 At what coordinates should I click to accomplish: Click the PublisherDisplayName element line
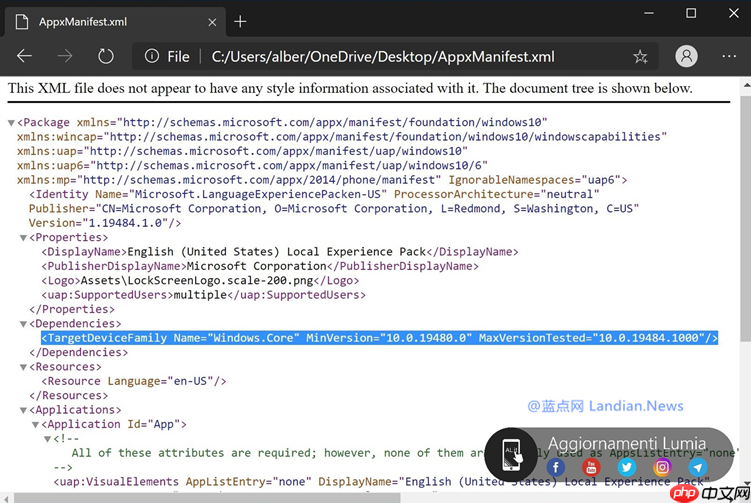pos(260,266)
